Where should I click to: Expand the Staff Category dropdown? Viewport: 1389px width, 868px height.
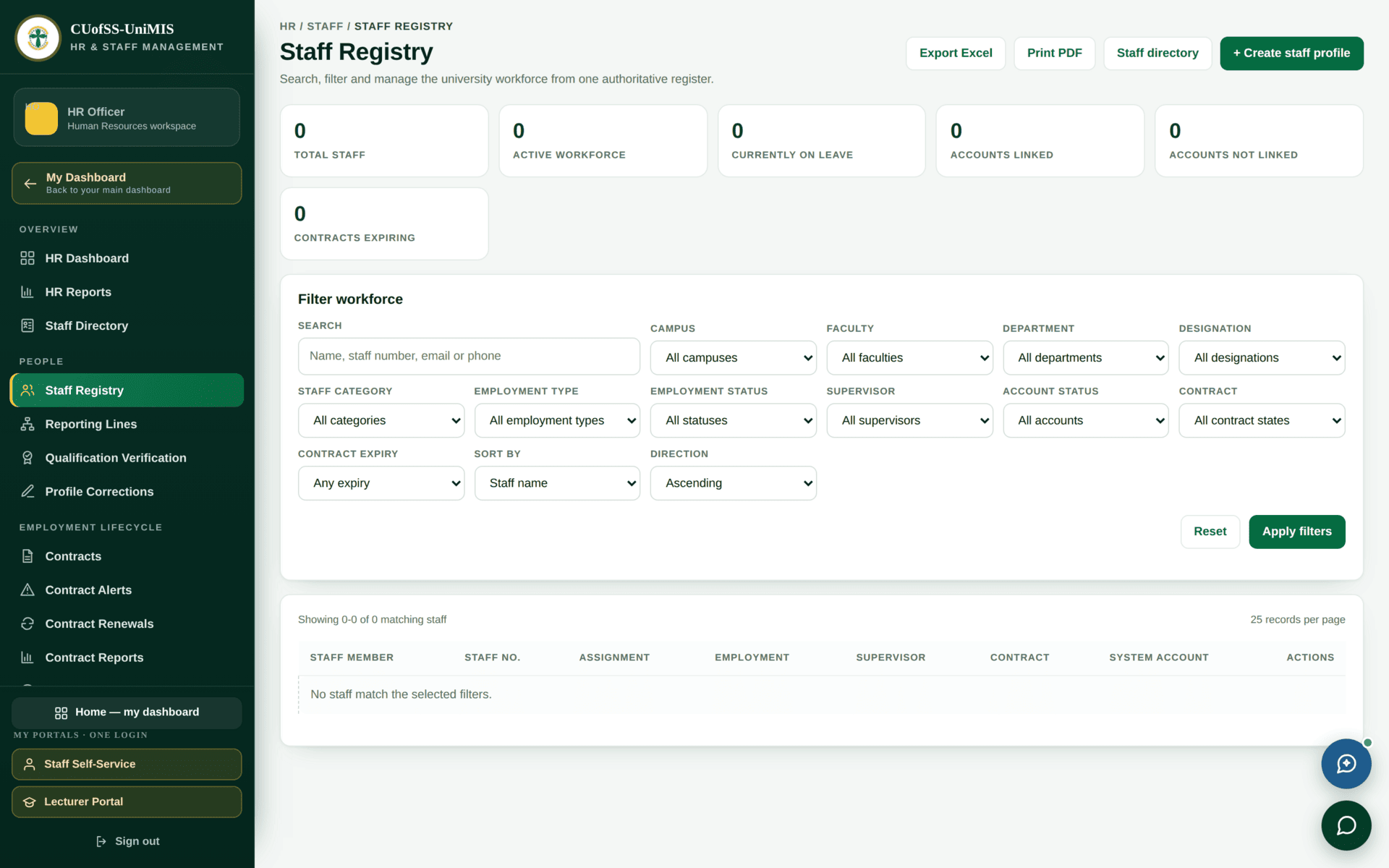(381, 420)
